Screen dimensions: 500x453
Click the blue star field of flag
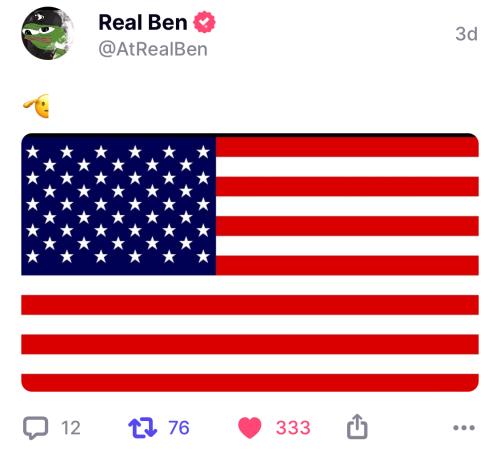pos(118,204)
